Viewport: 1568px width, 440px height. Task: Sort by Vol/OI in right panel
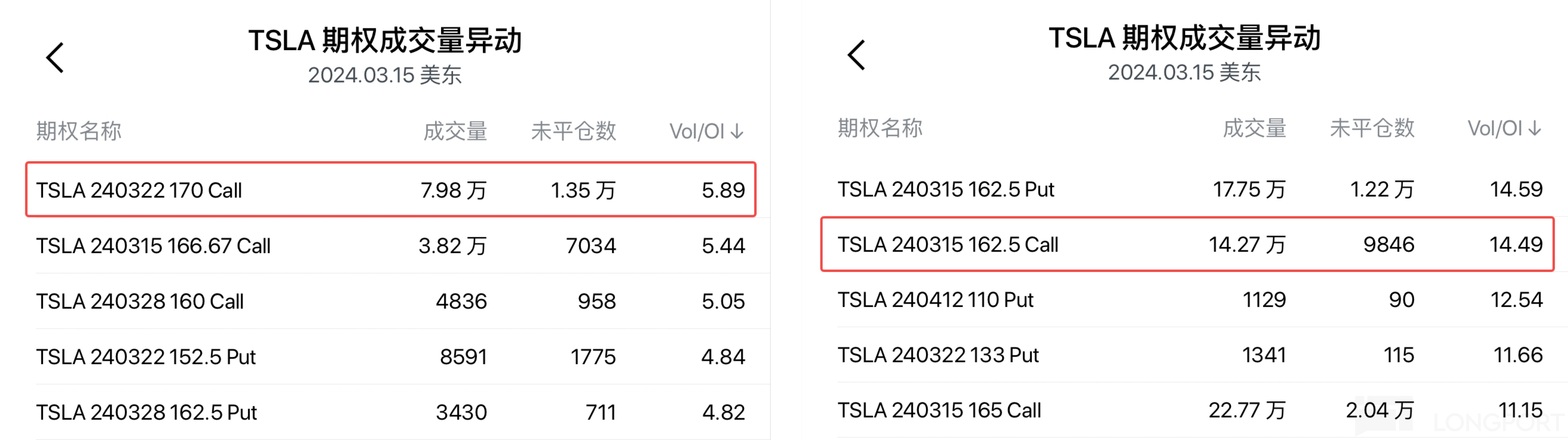click(1504, 128)
